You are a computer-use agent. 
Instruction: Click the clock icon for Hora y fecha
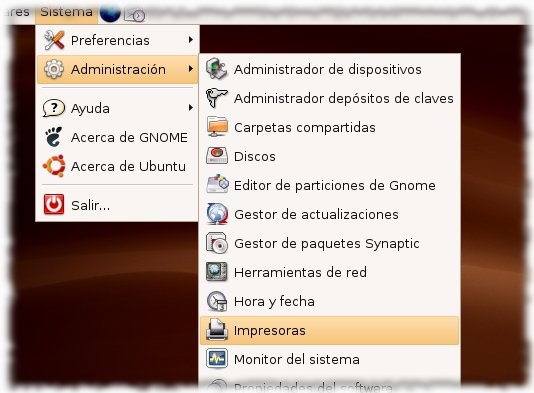tap(217, 301)
